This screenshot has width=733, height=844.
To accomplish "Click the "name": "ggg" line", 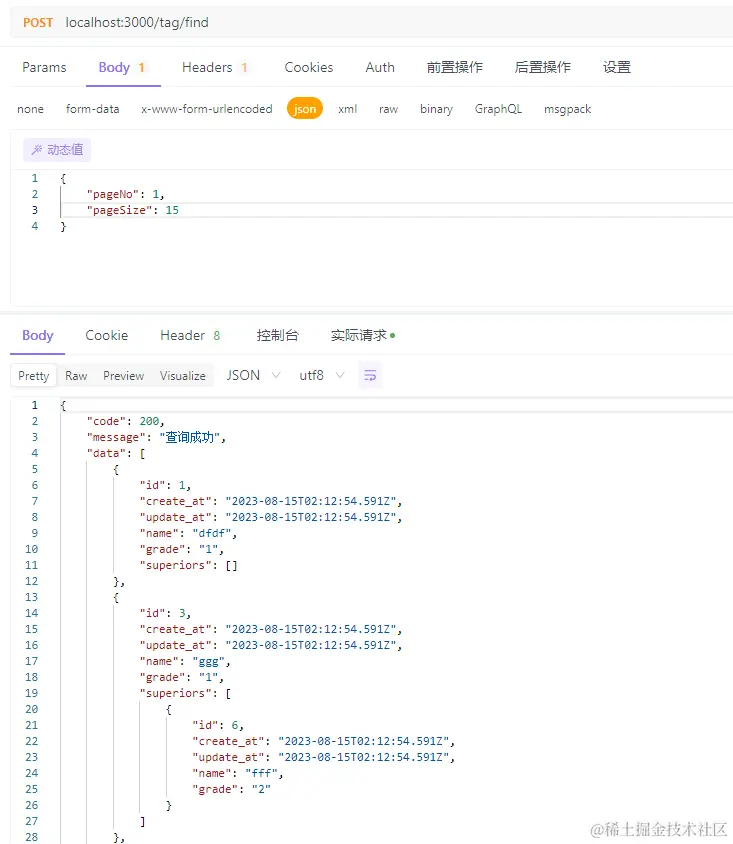I will [x=185, y=662].
